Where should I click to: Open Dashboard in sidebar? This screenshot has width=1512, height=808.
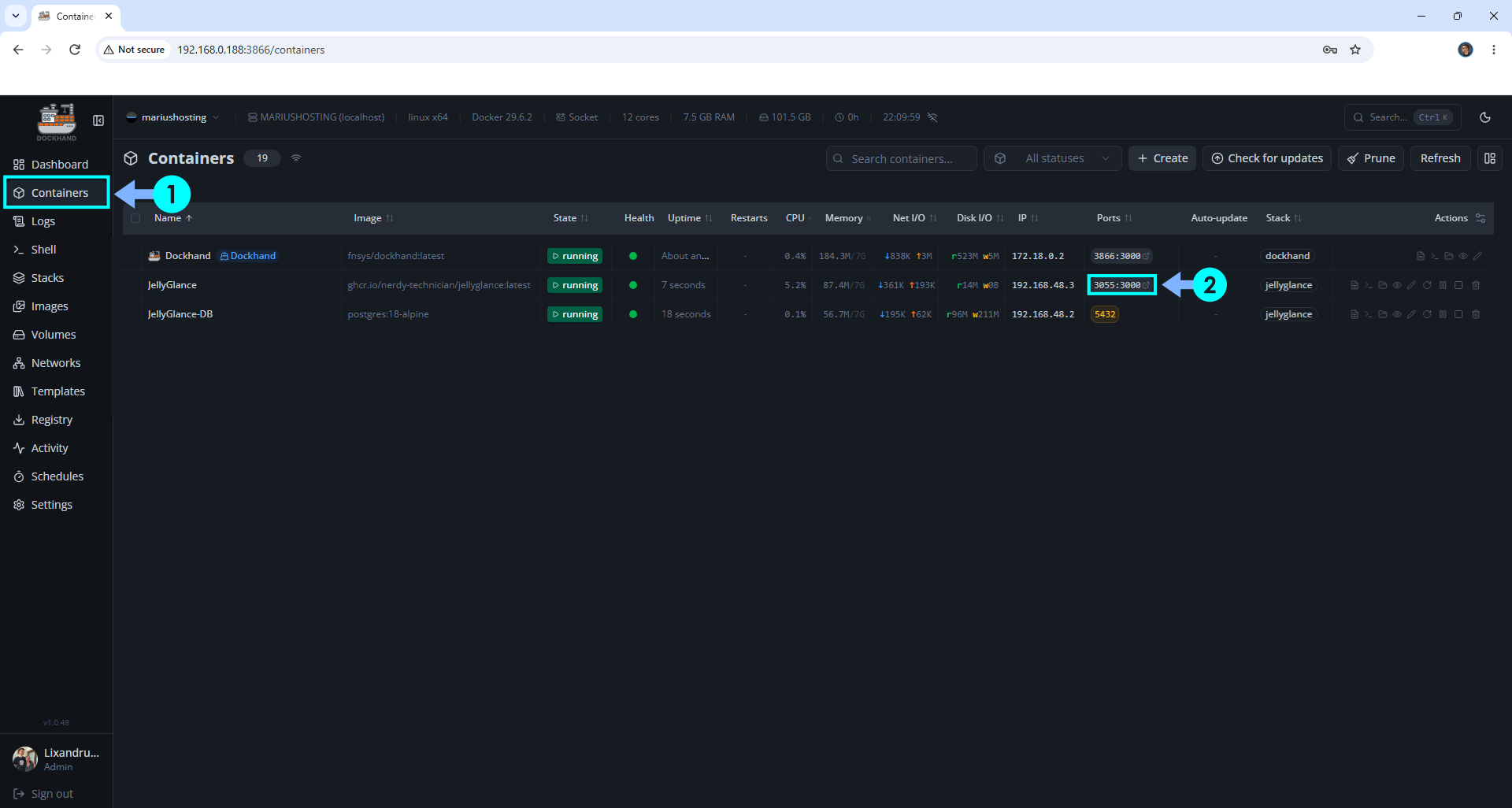[56, 165]
